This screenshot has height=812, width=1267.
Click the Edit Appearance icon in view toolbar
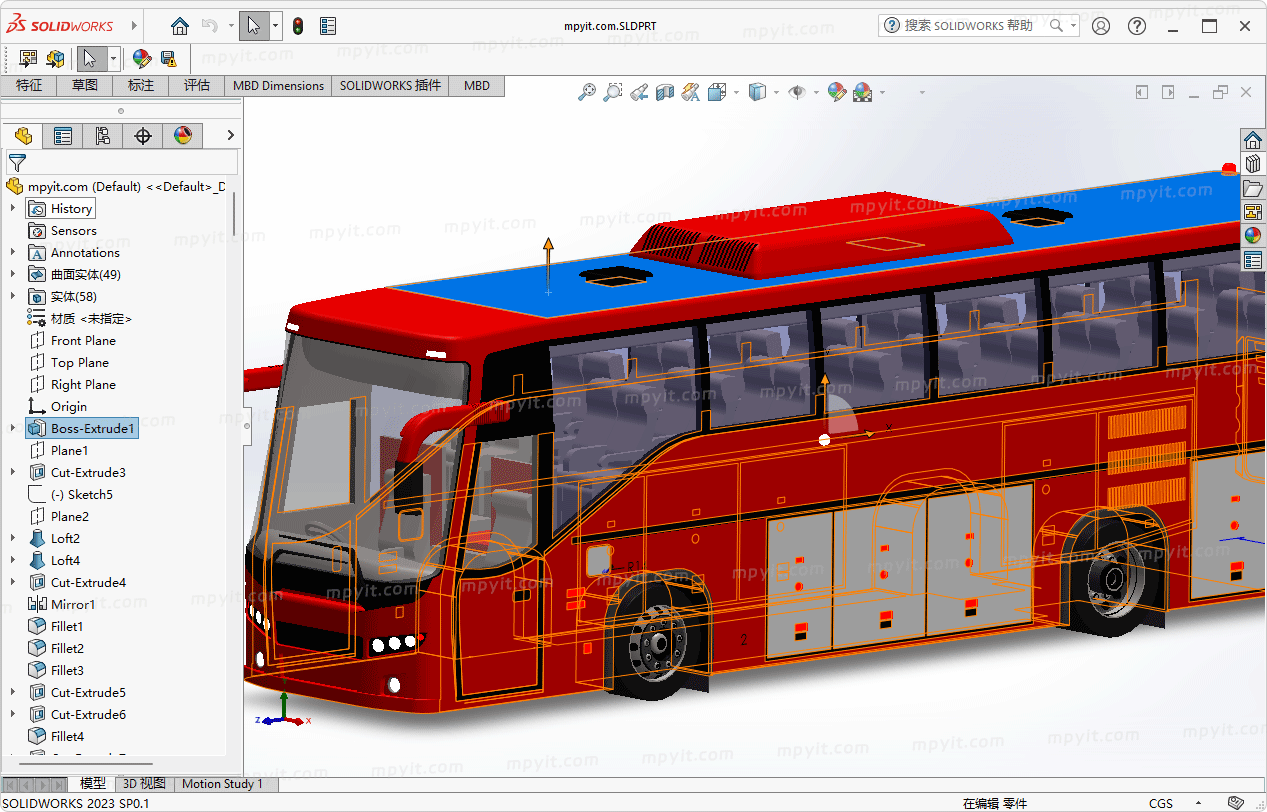point(837,92)
